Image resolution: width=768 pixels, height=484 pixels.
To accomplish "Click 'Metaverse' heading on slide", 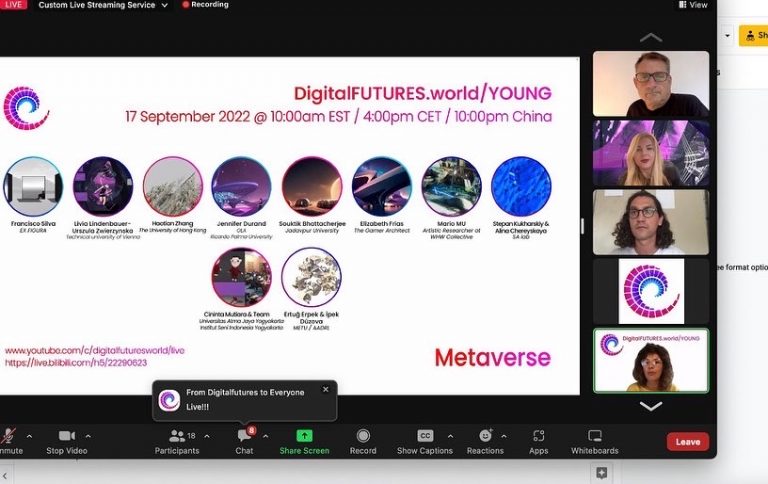I will pyautogui.click(x=492, y=357).
